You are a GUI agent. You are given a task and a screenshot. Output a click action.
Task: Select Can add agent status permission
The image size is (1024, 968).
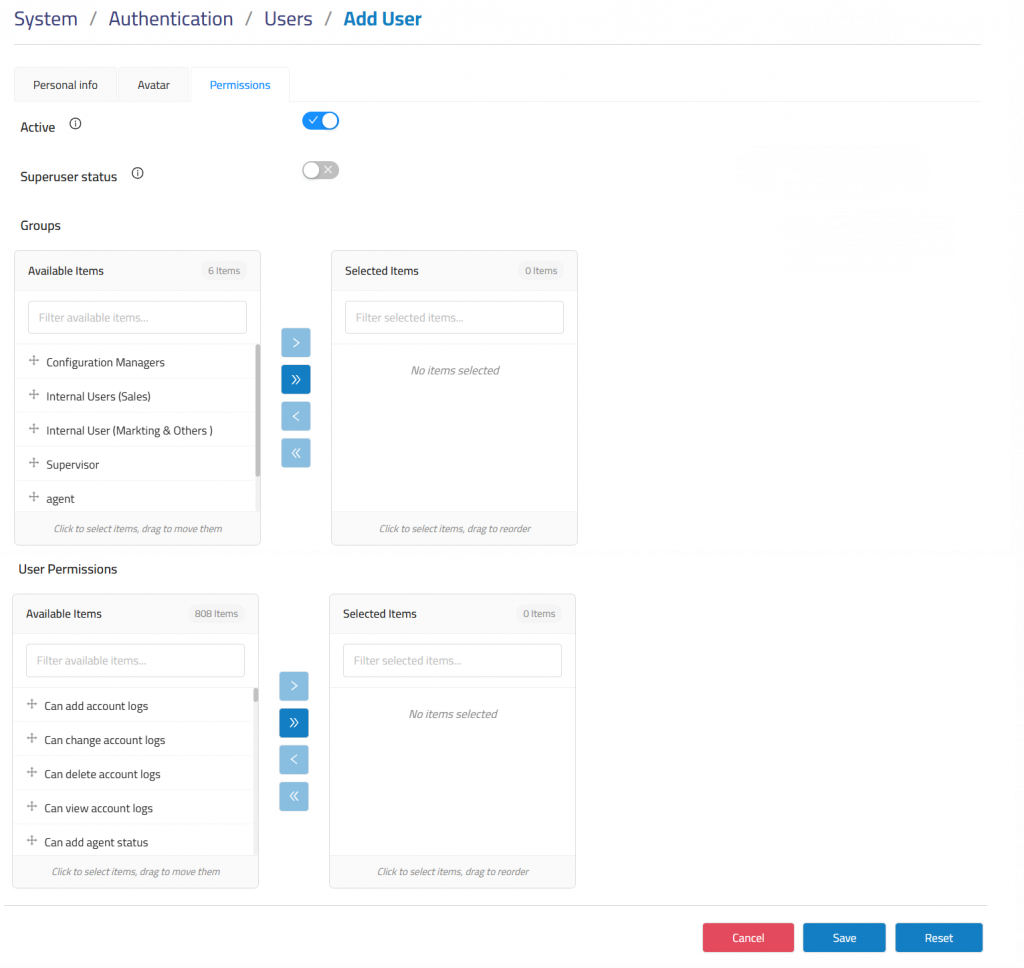tap(133, 842)
